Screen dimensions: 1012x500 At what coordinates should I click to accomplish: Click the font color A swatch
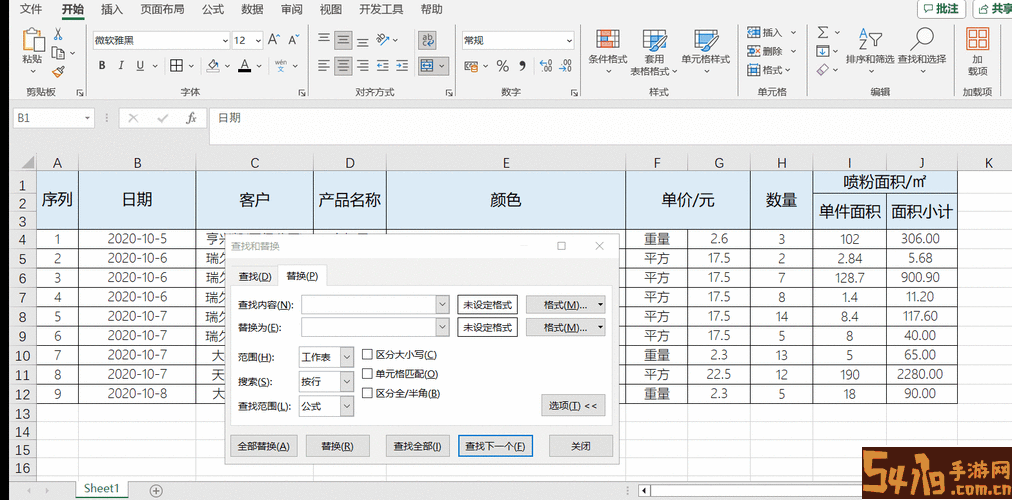pyautogui.click(x=244, y=65)
